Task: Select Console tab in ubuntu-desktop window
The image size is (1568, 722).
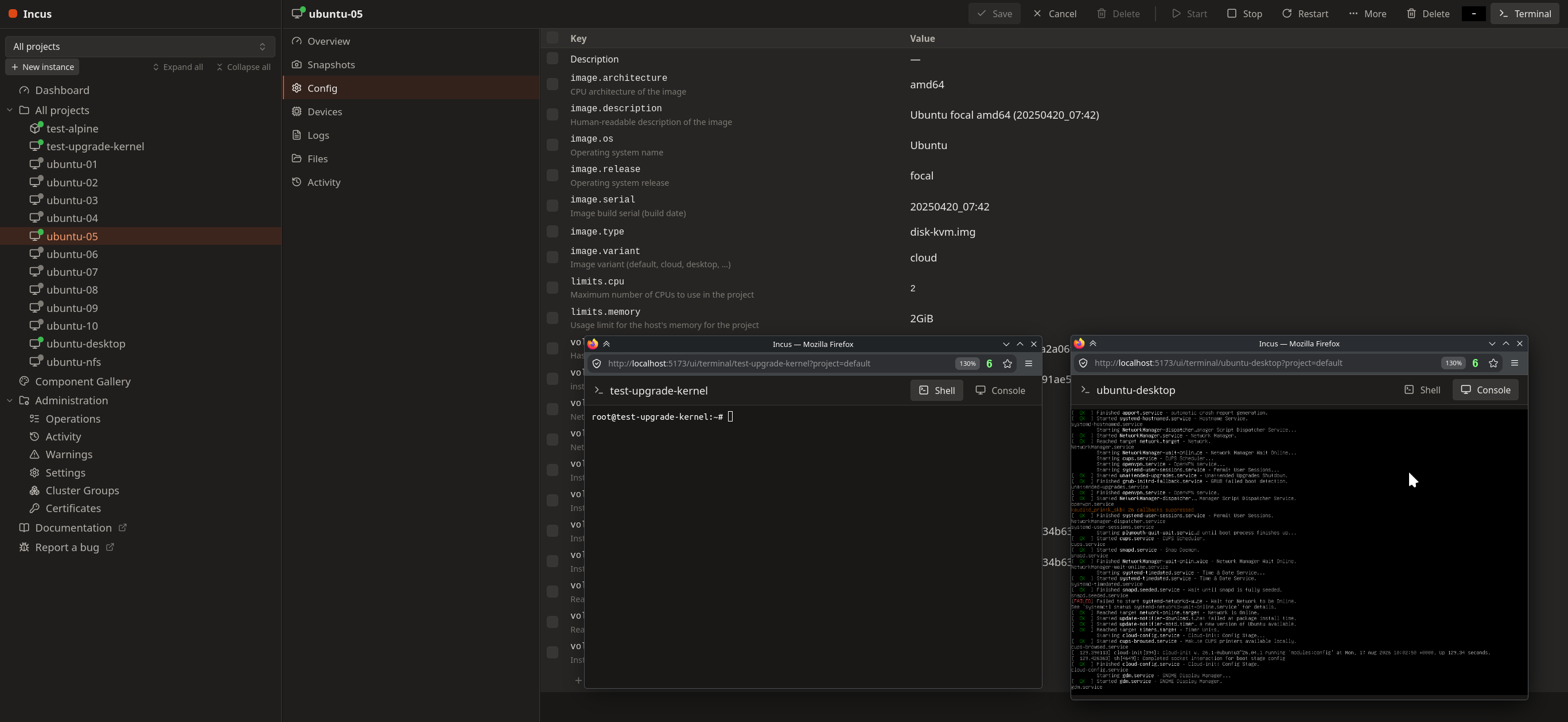Action: click(x=1485, y=390)
